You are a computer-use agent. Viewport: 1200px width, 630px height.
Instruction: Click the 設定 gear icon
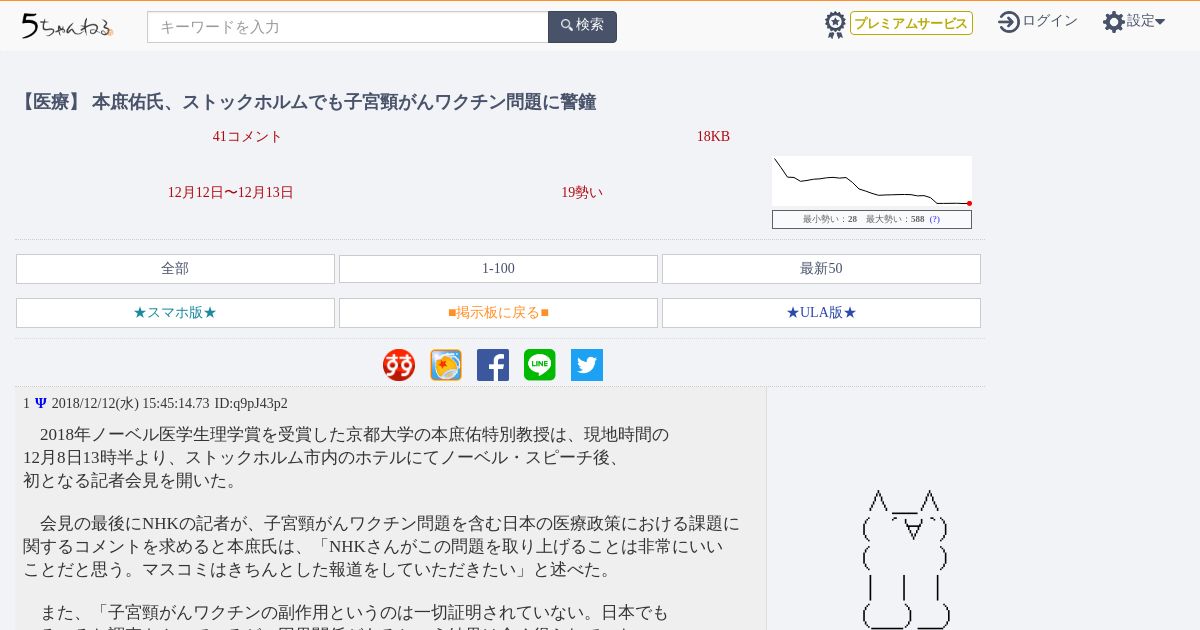(1114, 21)
